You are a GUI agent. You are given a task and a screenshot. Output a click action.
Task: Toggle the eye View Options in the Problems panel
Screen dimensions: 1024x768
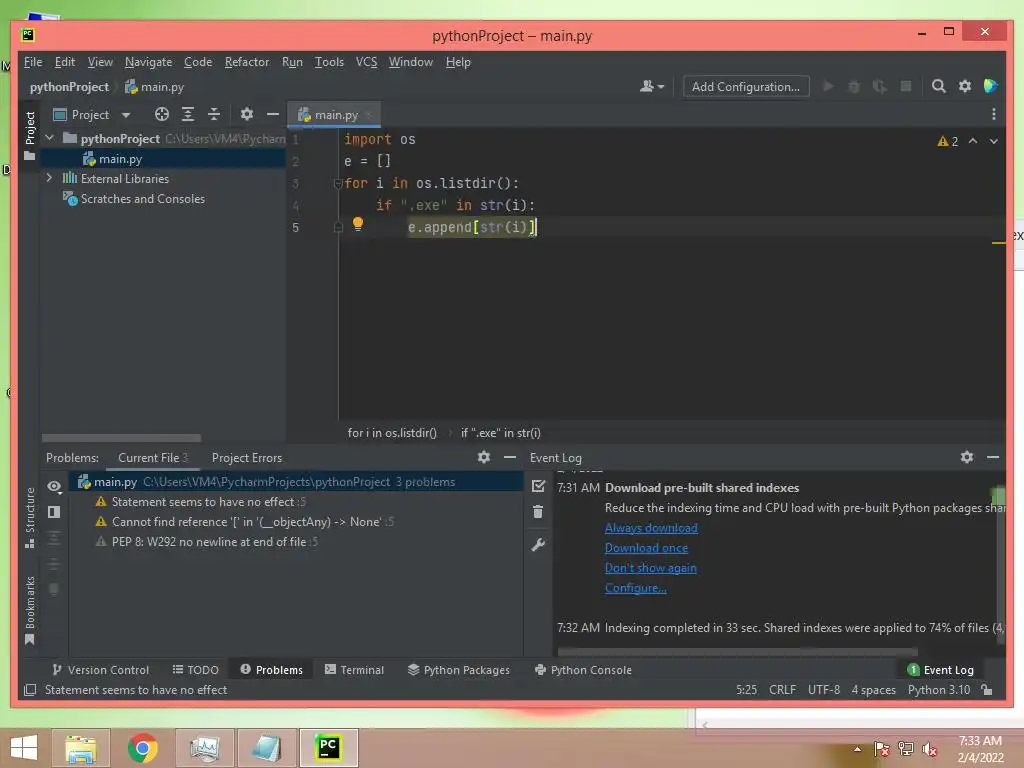pyautogui.click(x=54, y=486)
